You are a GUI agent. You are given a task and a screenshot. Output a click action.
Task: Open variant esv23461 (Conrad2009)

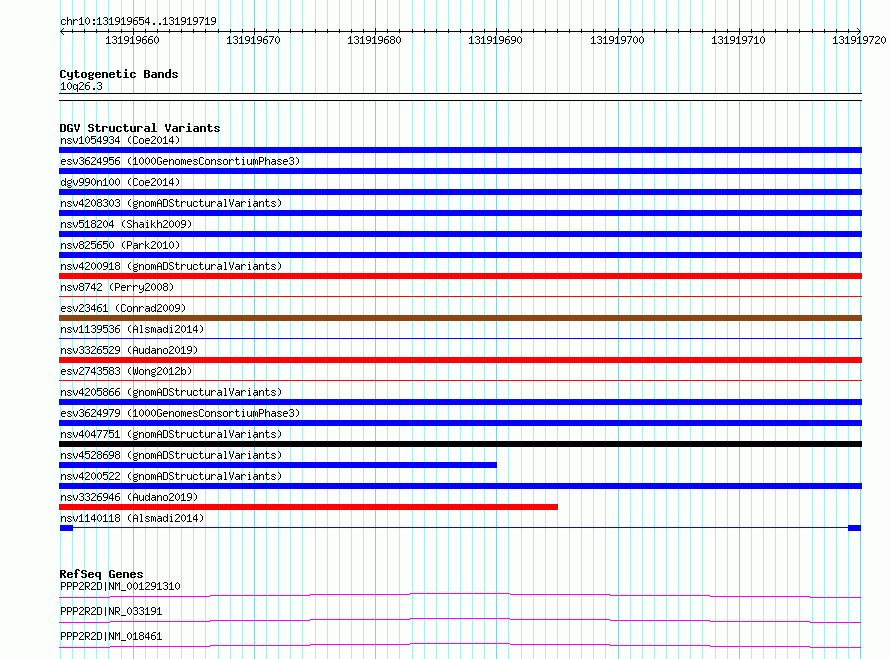coord(123,308)
